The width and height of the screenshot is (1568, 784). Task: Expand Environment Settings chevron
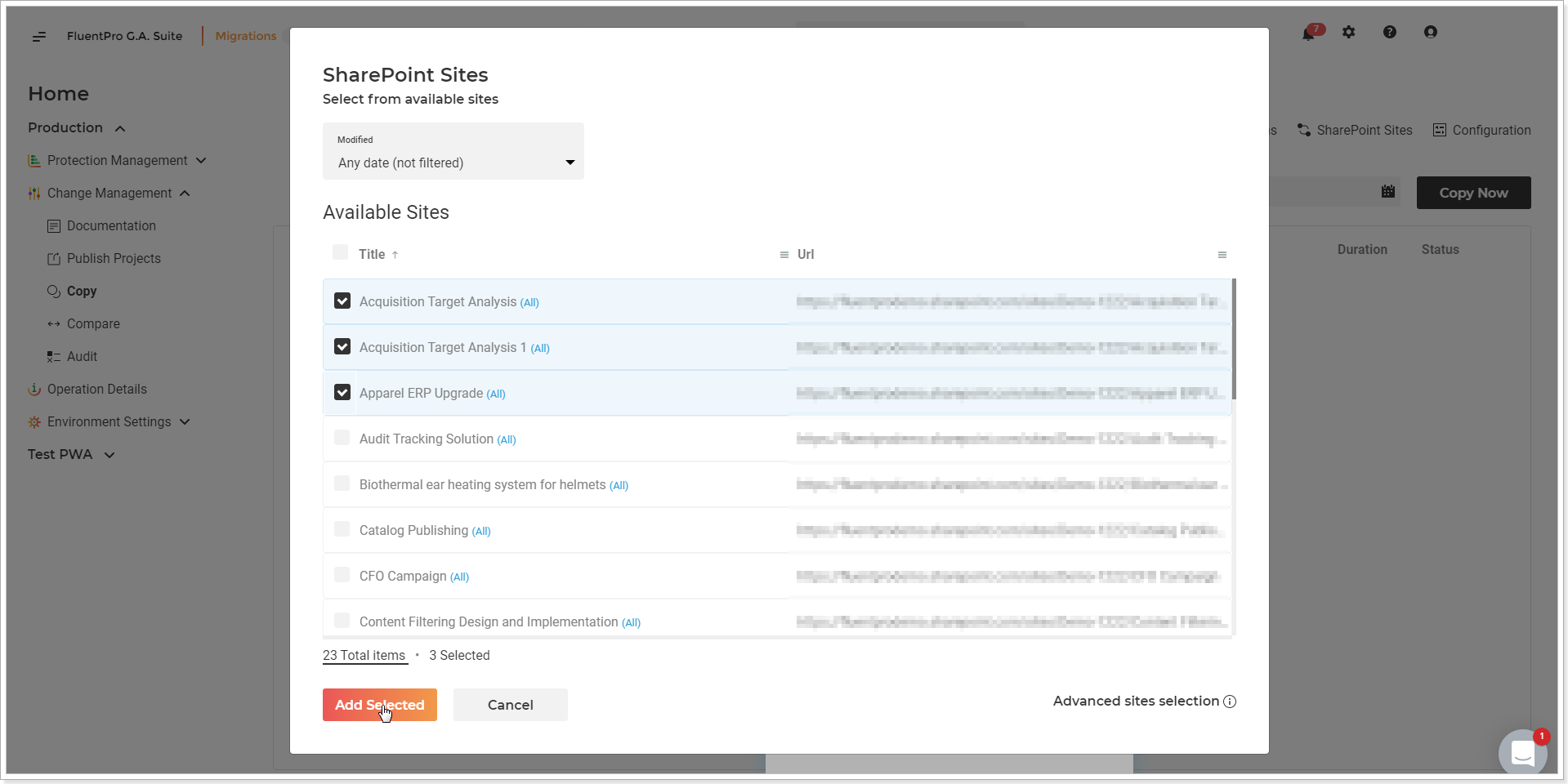click(185, 421)
